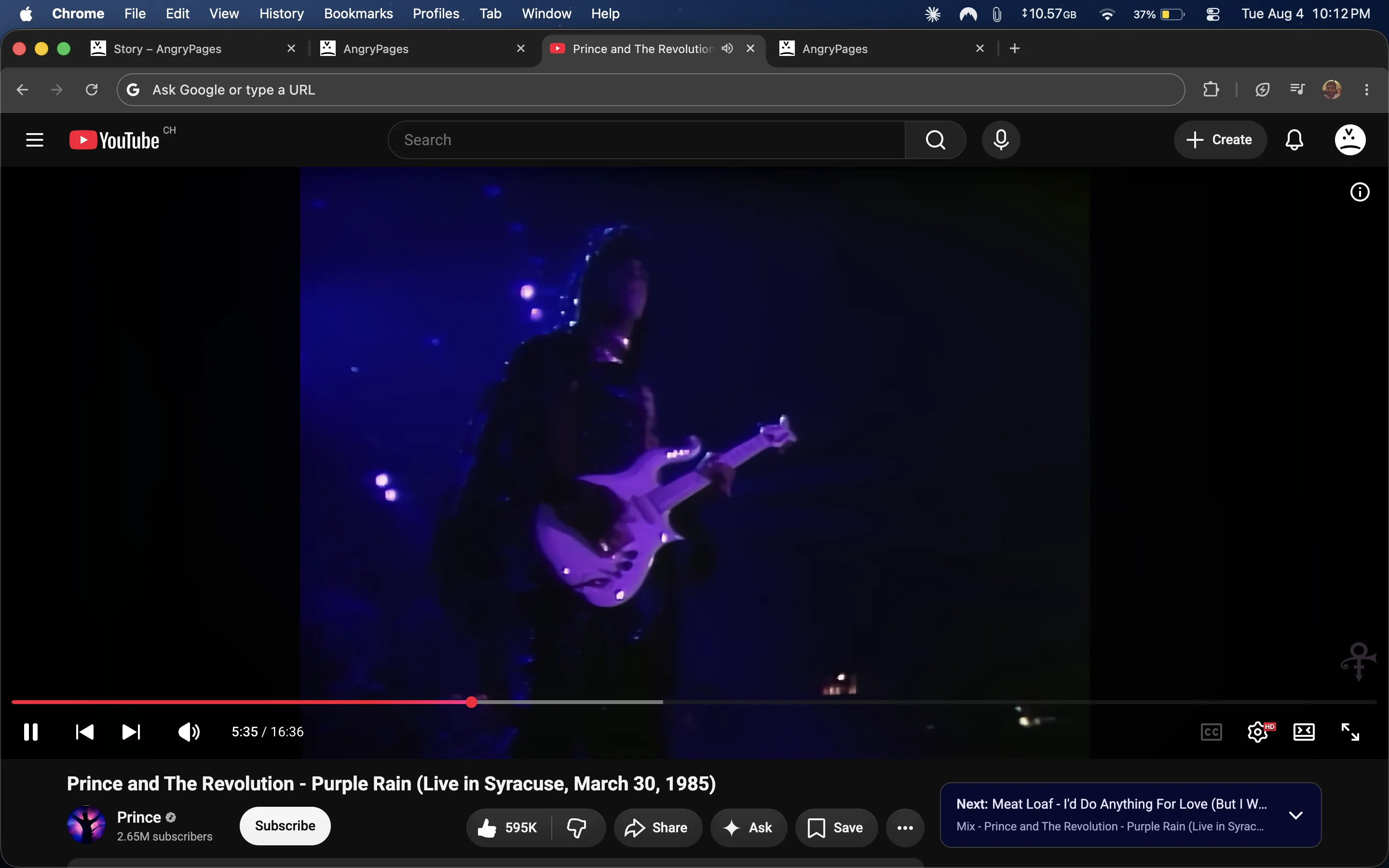Open Chrome three-dot menu
The height and width of the screenshot is (868, 1389).
coord(1367,90)
